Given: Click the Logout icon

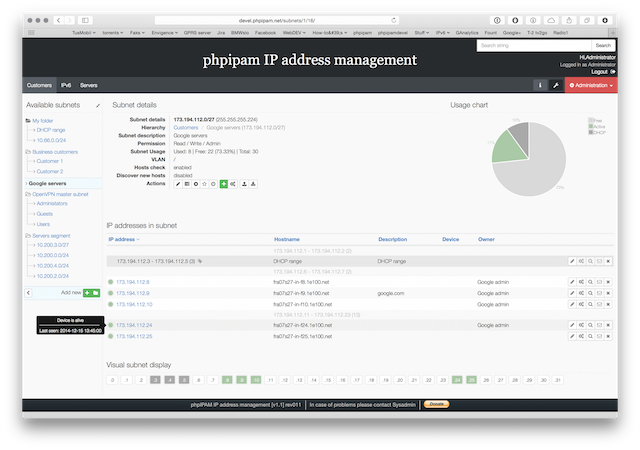Looking at the screenshot, I should 613,72.
